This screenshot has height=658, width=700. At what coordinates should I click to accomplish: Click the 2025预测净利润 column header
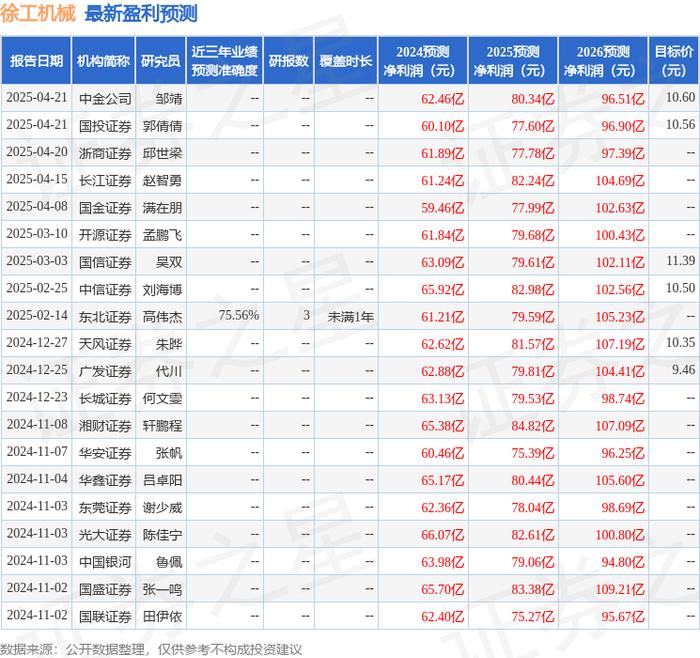pyautogui.click(x=512, y=61)
